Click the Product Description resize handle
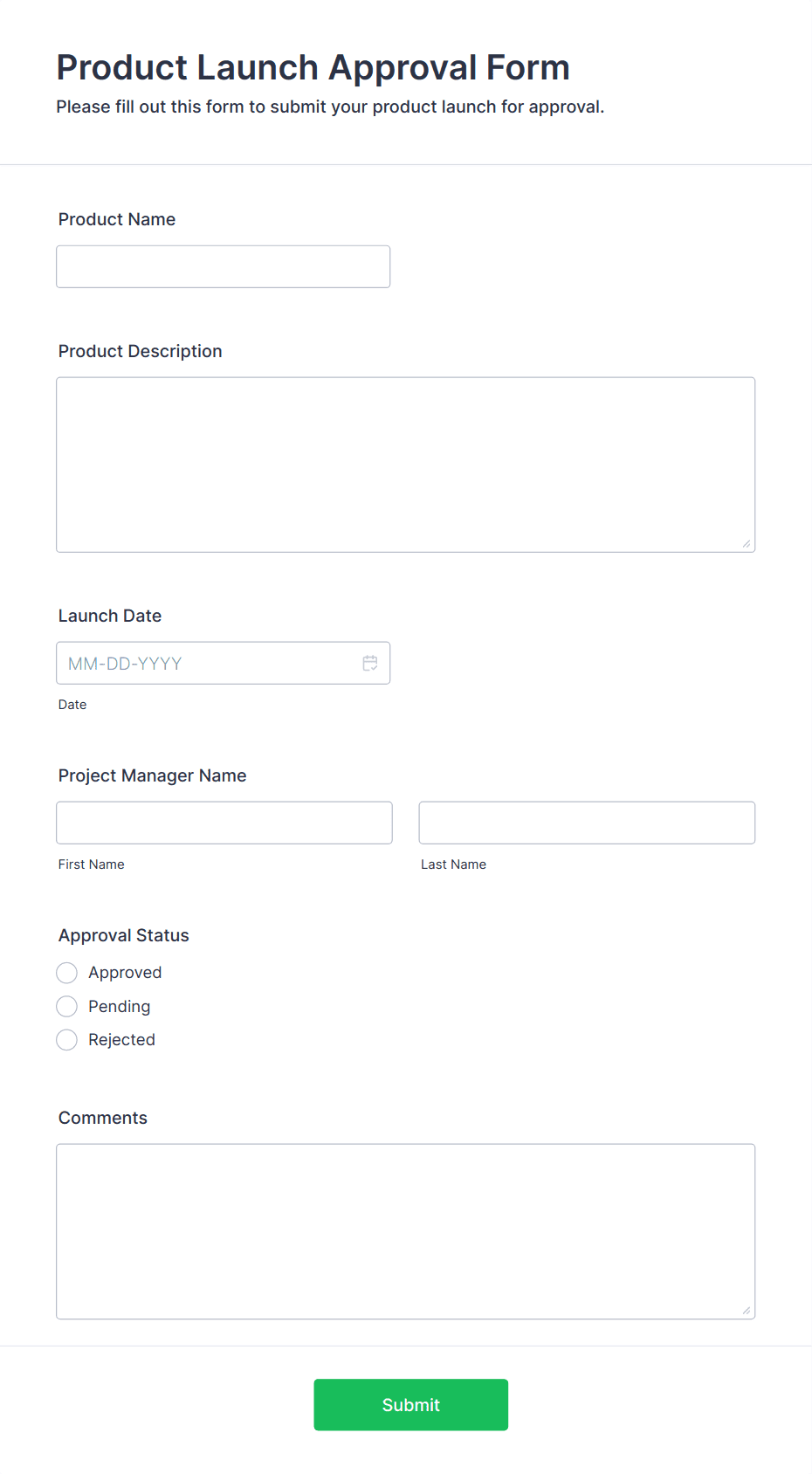 click(x=747, y=543)
